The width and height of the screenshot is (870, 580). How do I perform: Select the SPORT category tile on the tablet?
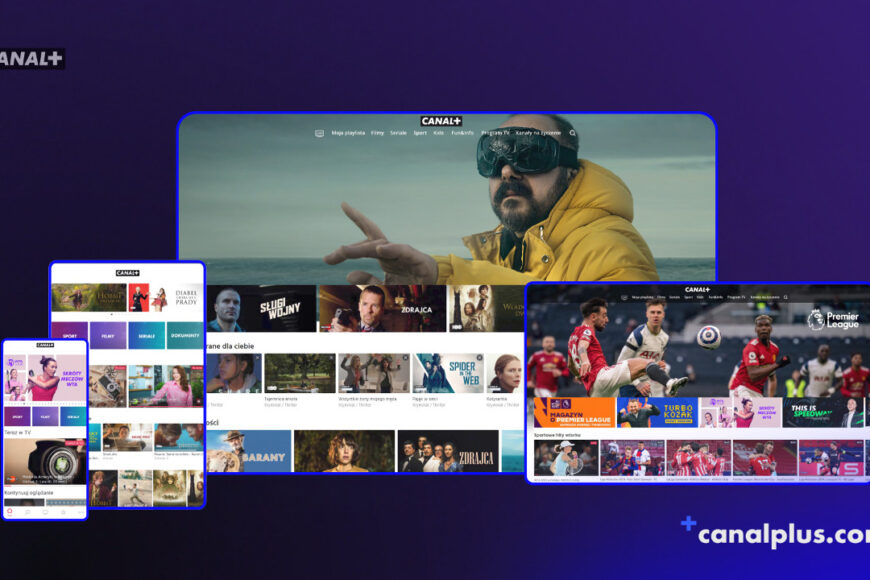point(72,332)
